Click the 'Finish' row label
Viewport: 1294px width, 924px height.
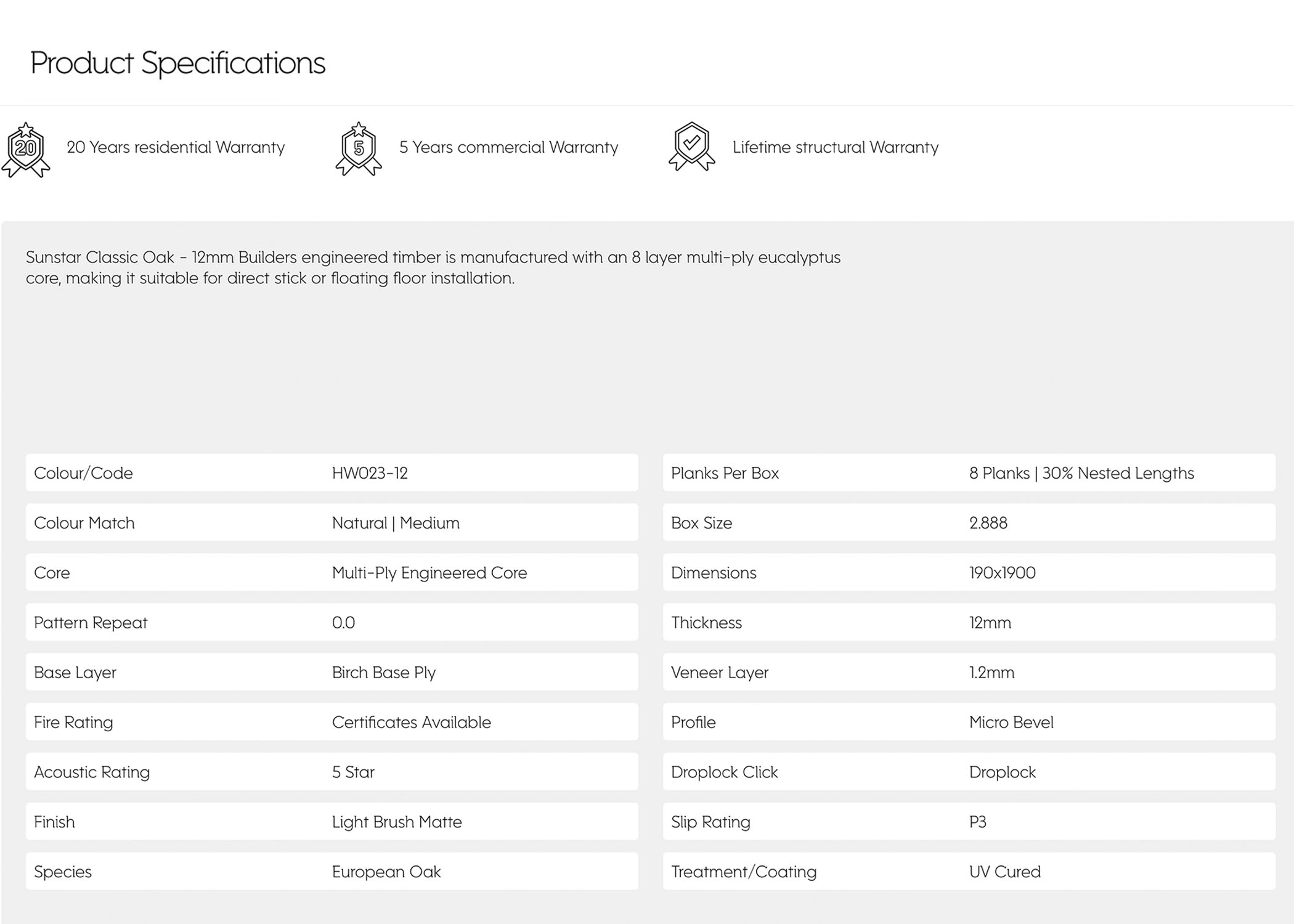tap(54, 822)
